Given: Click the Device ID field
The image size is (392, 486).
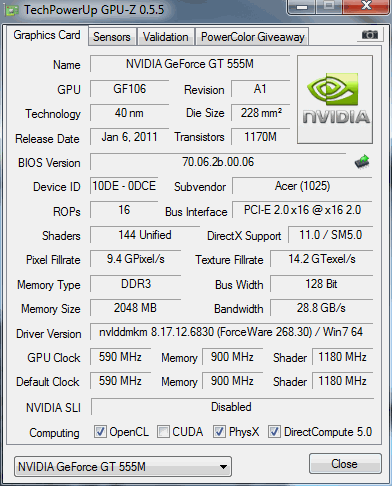Looking at the screenshot, I should (124, 186).
